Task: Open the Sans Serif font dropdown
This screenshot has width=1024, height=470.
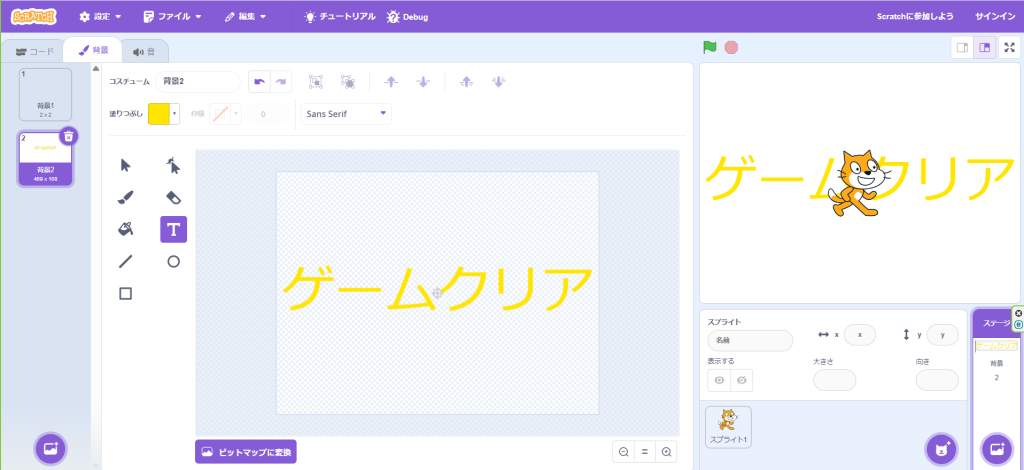Action: pos(347,114)
